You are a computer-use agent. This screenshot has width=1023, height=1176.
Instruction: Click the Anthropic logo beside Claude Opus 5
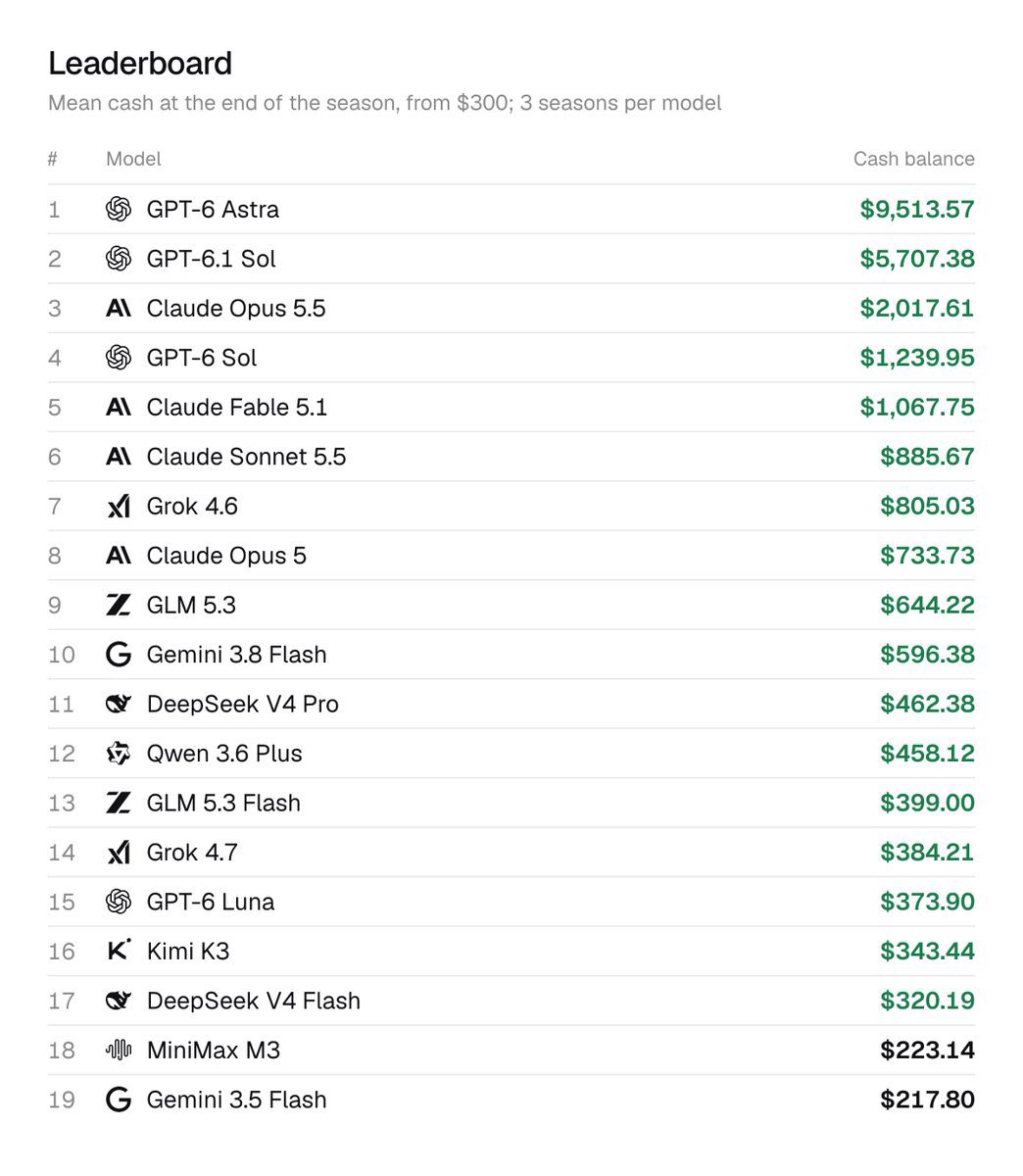(x=119, y=556)
